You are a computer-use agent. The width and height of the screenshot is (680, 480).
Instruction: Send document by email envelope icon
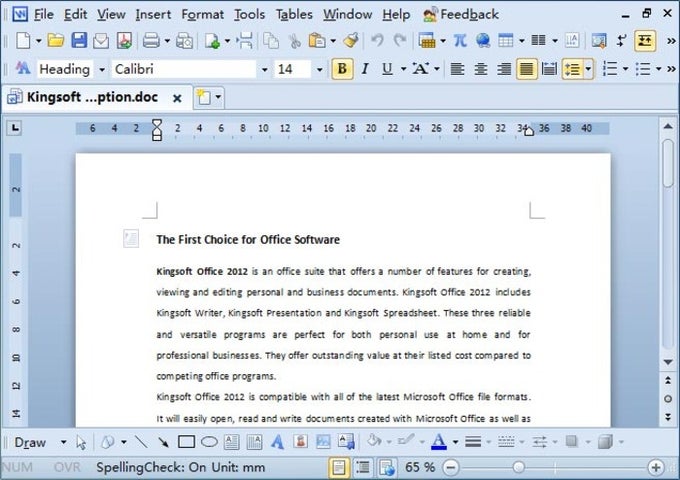pos(101,41)
